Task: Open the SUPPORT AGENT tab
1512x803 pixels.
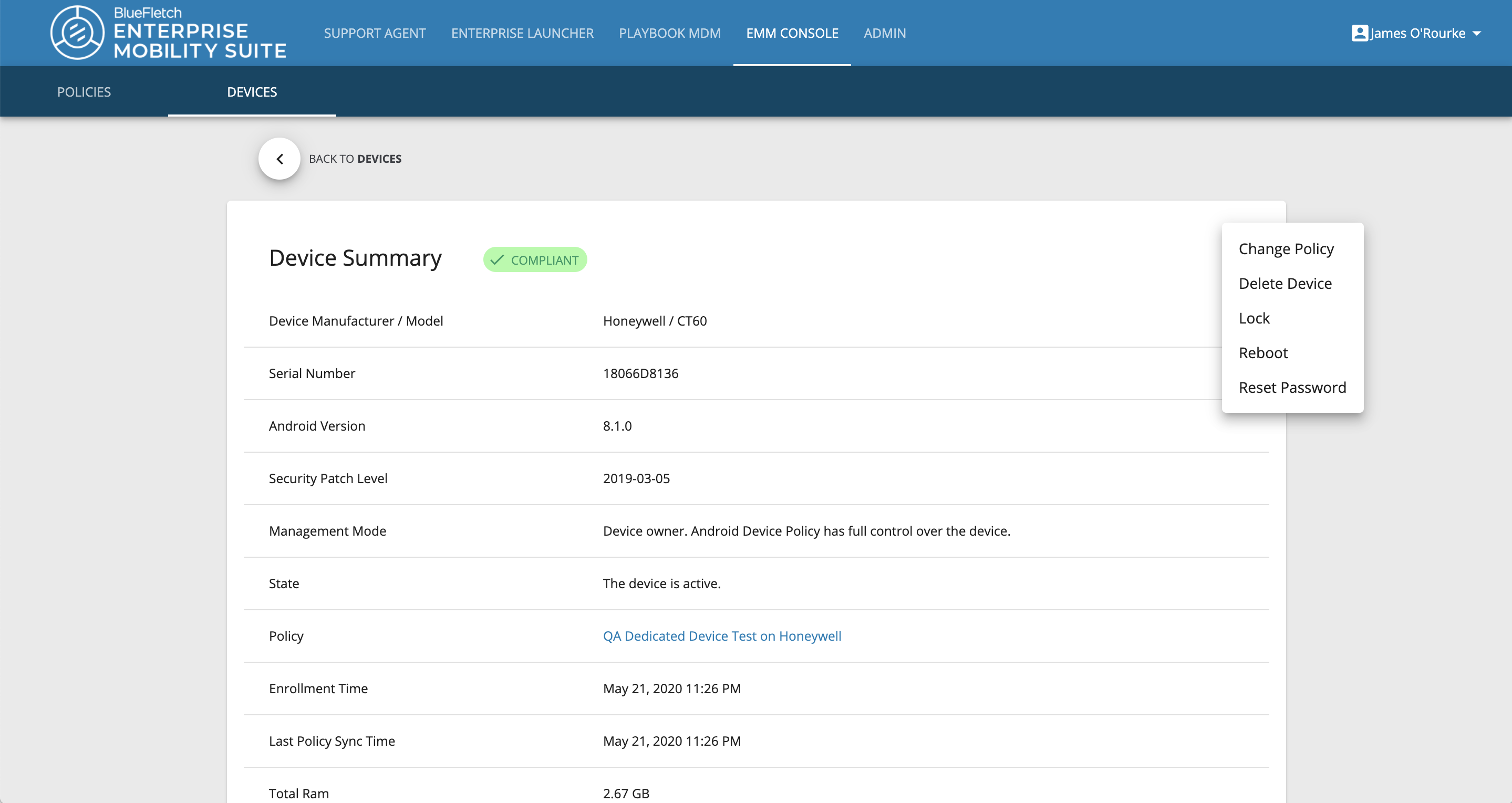Action: [x=375, y=34]
